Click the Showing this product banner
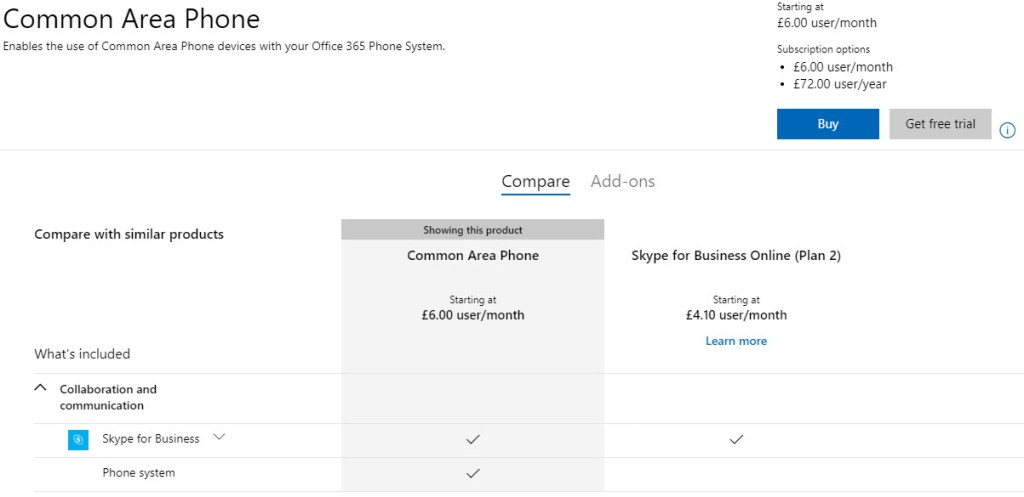The width and height of the screenshot is (1024, 497). [473, 230]
